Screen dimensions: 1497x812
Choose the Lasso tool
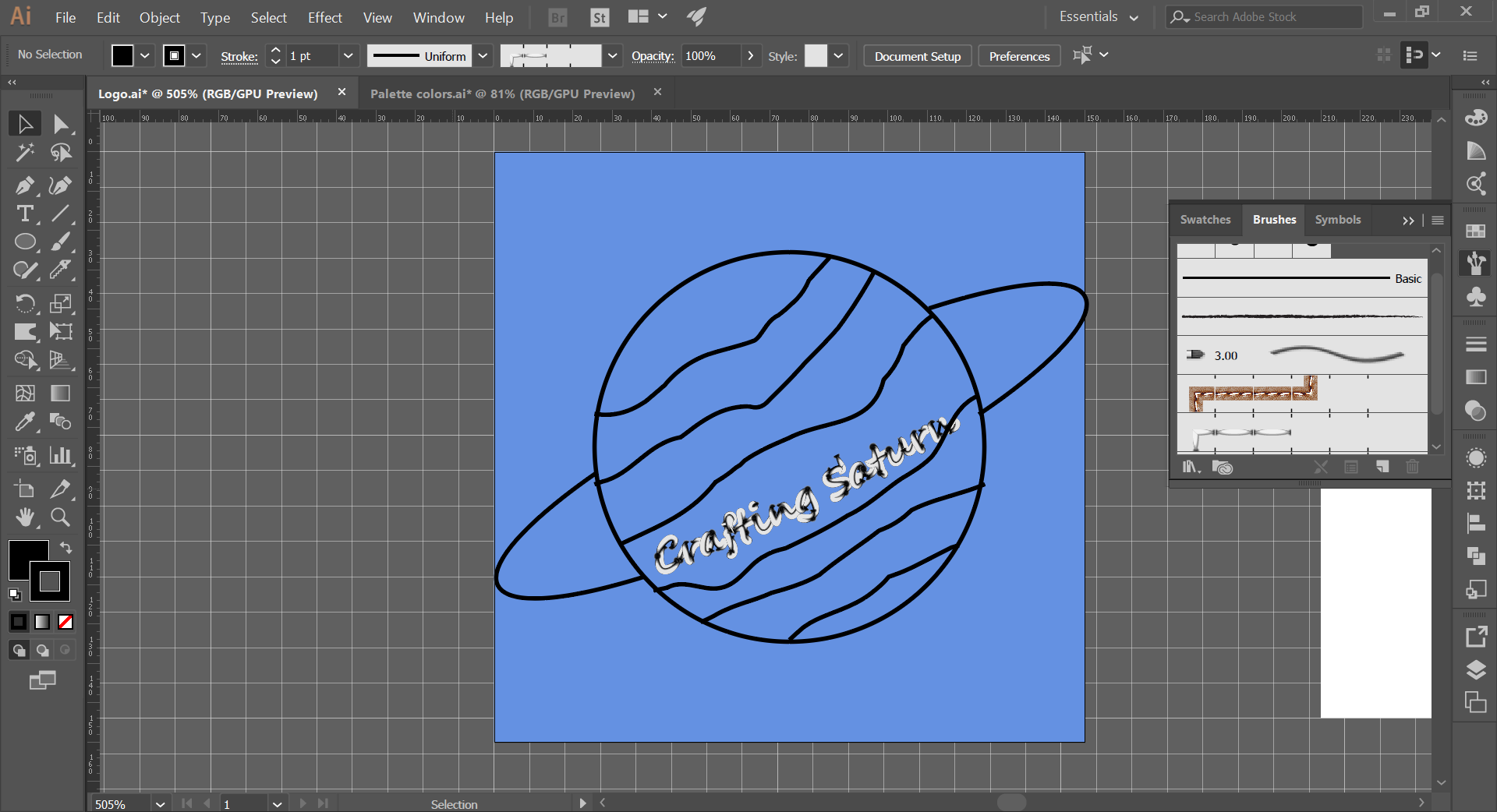[x=61, y=153]
